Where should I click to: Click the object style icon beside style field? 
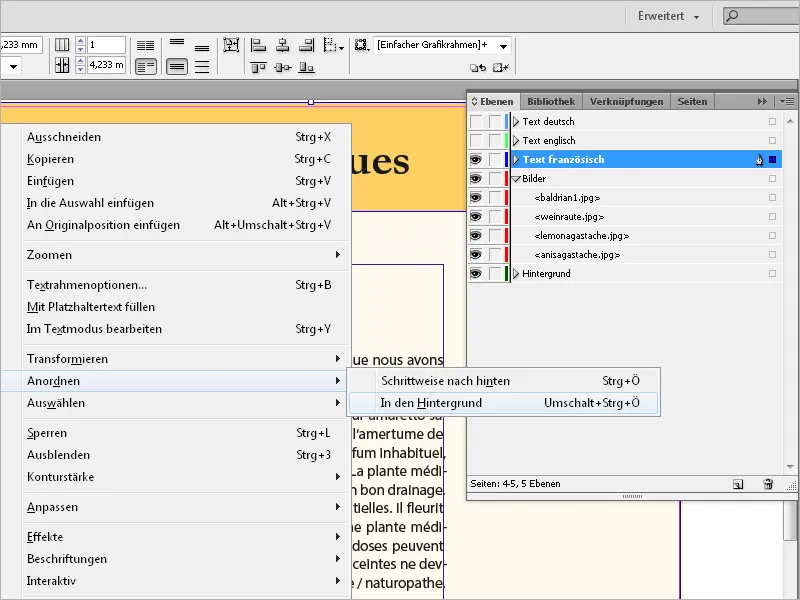pyautogui.click(x=362, y=45)
